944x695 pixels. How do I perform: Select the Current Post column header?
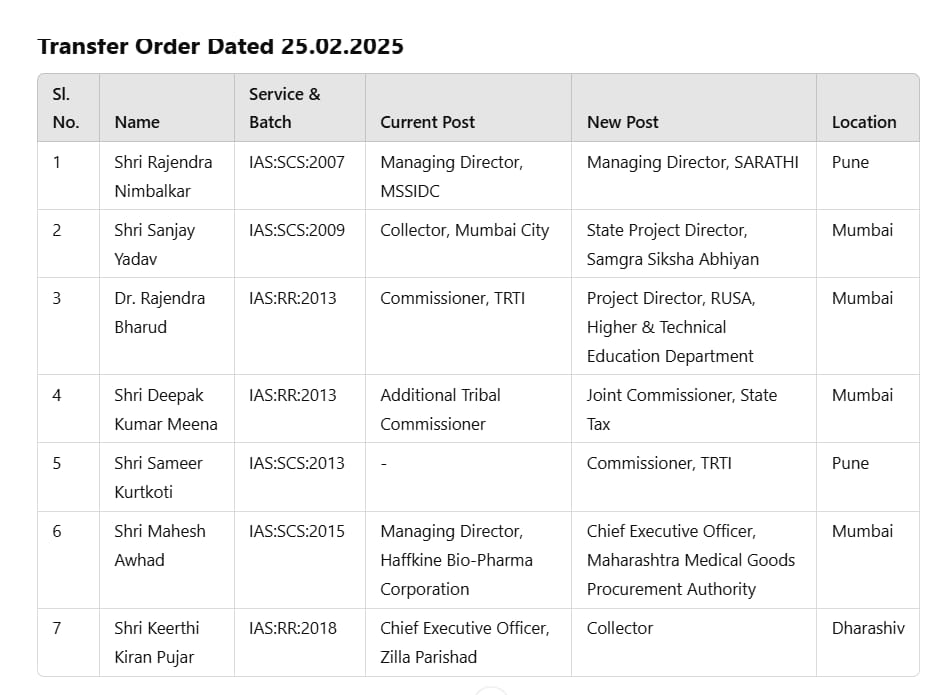pos(427,122)
